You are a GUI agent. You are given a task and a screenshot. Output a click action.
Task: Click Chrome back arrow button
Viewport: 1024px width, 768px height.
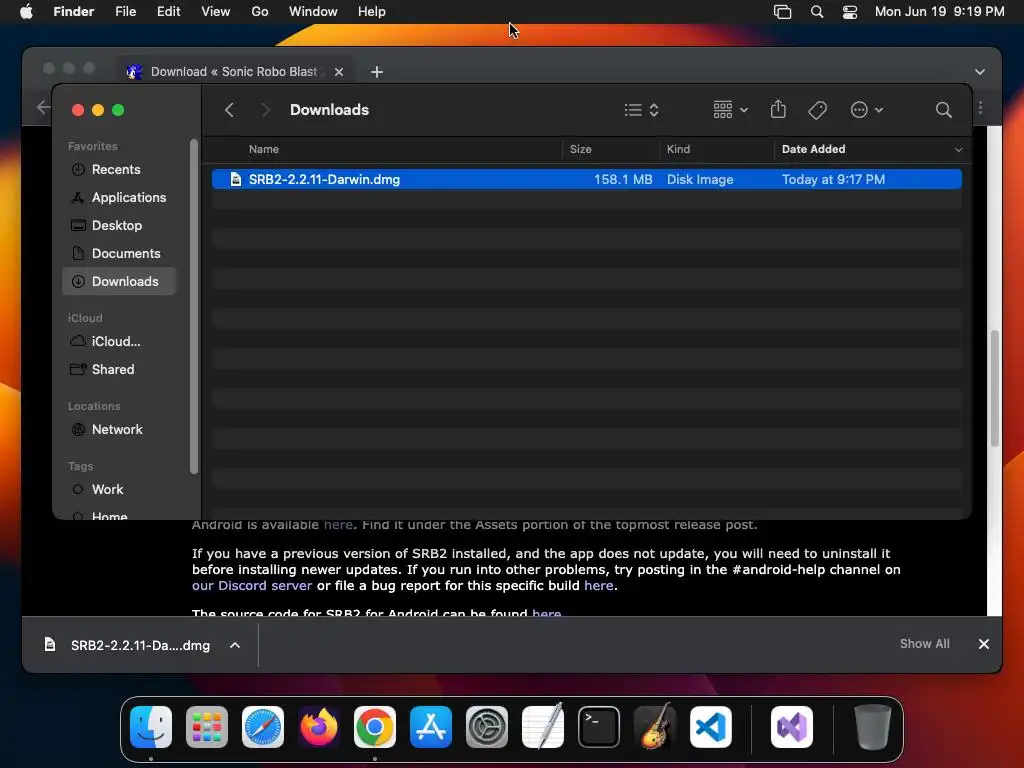(x=43, y=106)
